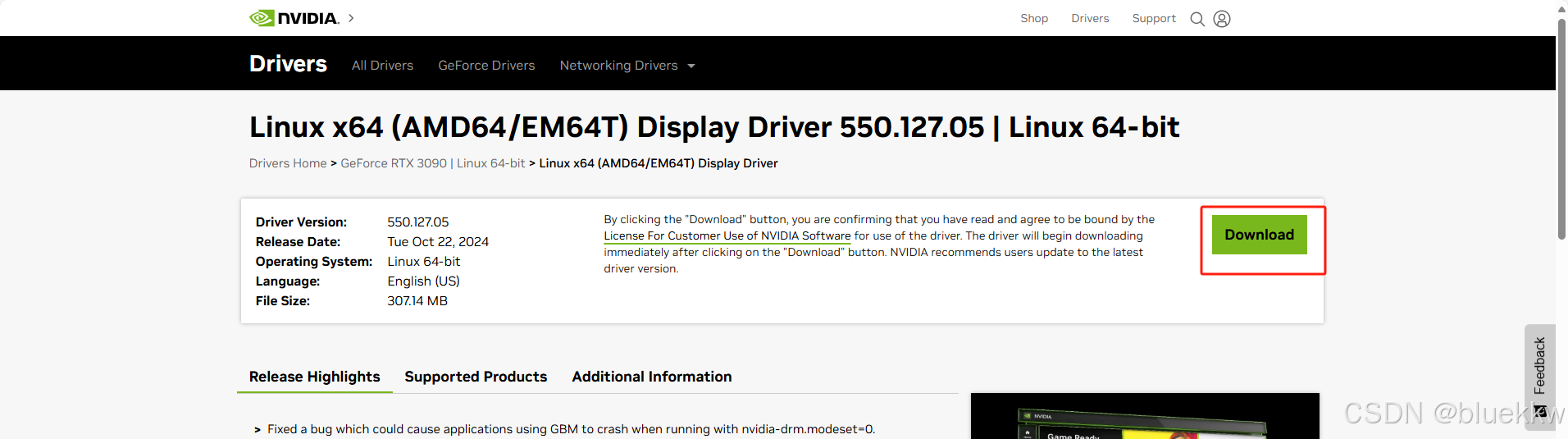This screenshot has width=1568, height=439.
Task: Select the language value English (US)
Action: [x=423, y=281]
